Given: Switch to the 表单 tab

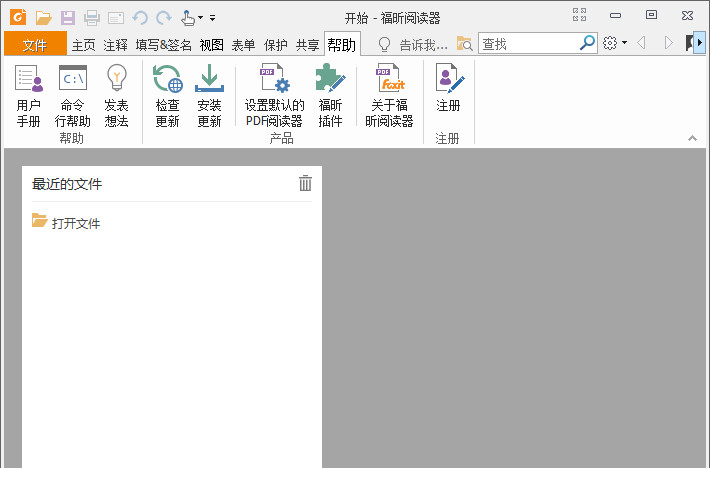Looking at the screenshot, I should pyautogui.click(x=244, y=45).
